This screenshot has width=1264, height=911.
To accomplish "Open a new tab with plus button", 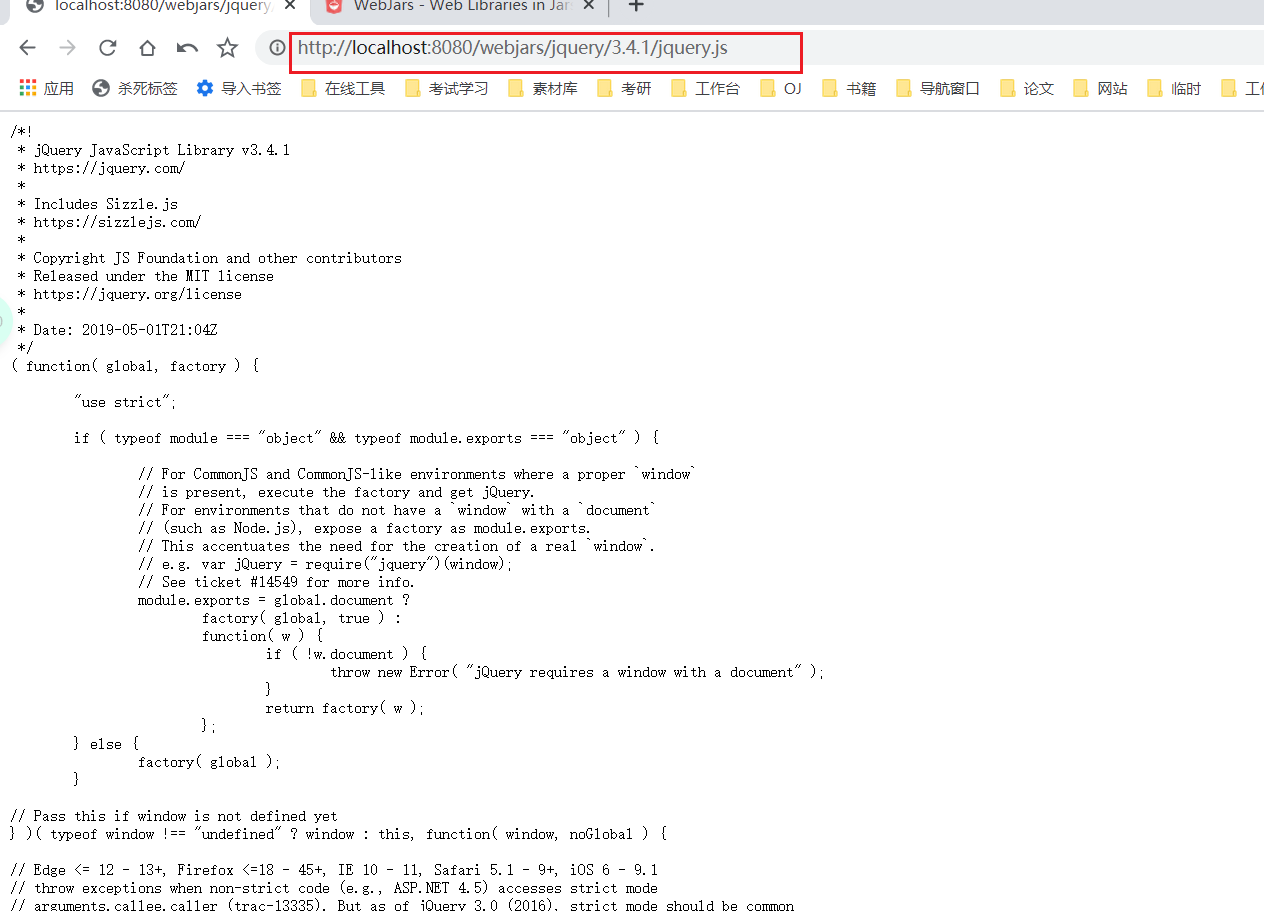I will [635, 6].
